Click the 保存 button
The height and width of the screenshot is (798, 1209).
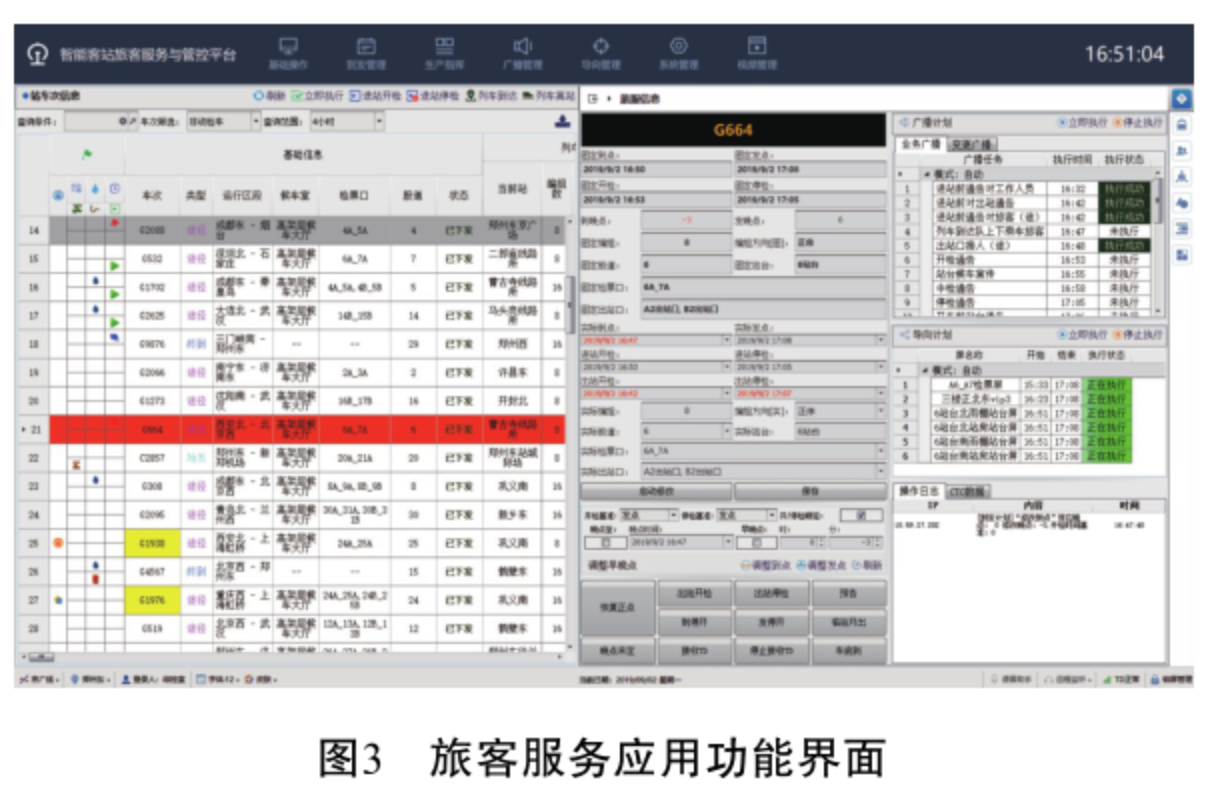pos(810,492)
